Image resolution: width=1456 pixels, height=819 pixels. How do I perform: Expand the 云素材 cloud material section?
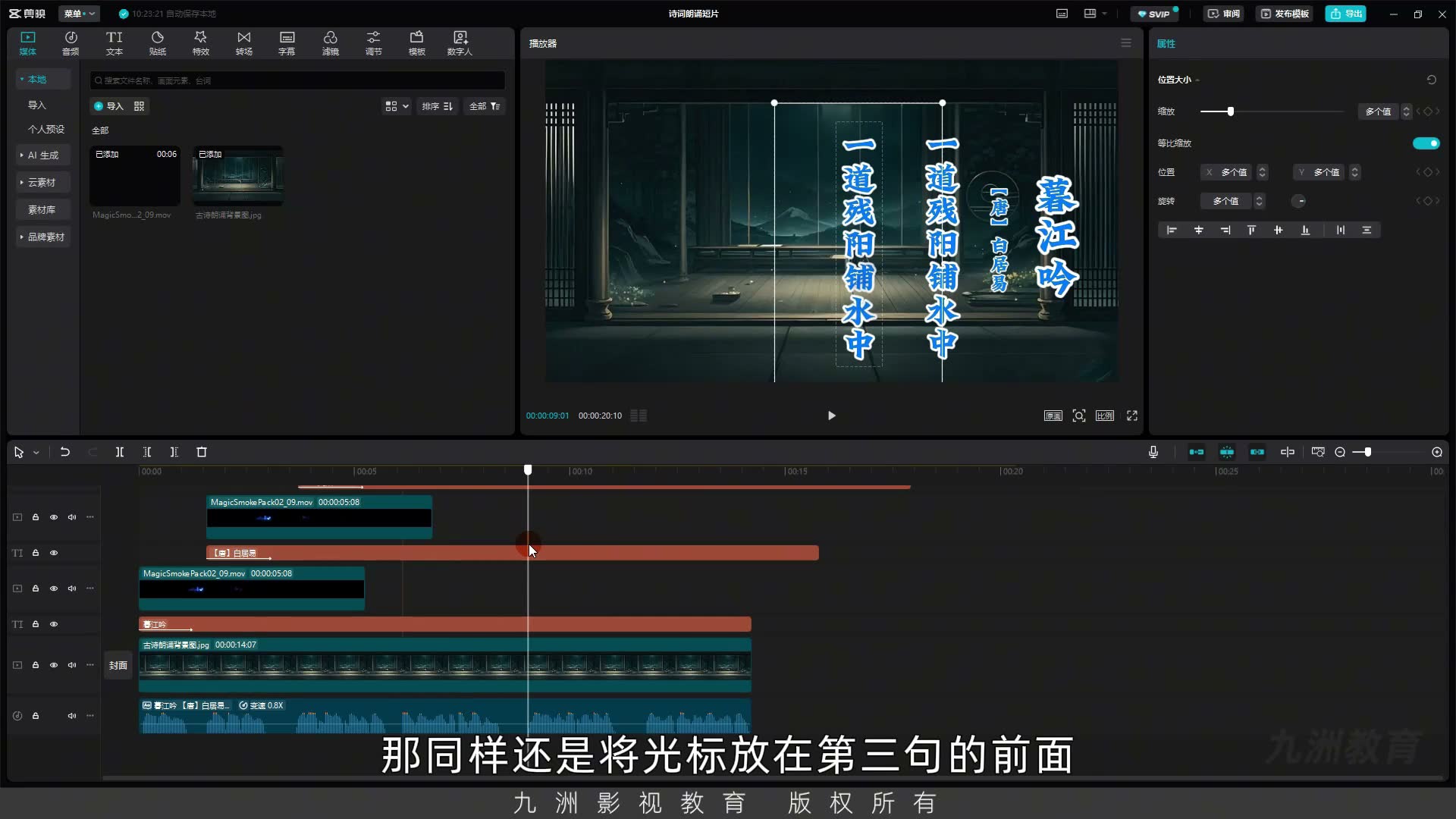coord(42,182)
